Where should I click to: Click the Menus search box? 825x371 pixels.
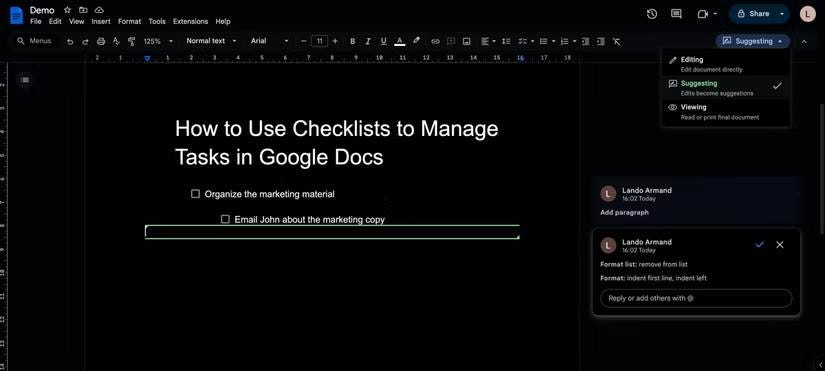tap(35, 41)
